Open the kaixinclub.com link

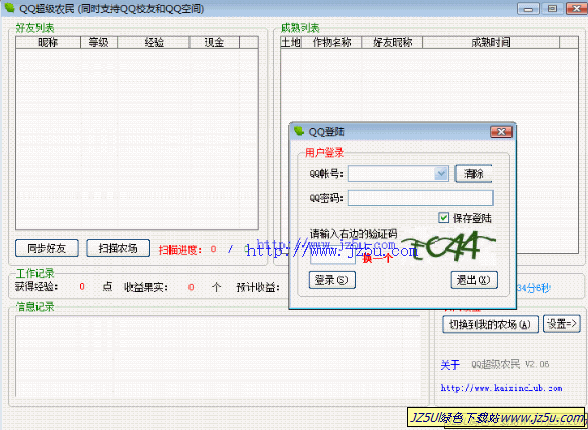pyautogui.click(x=501, y=388)
